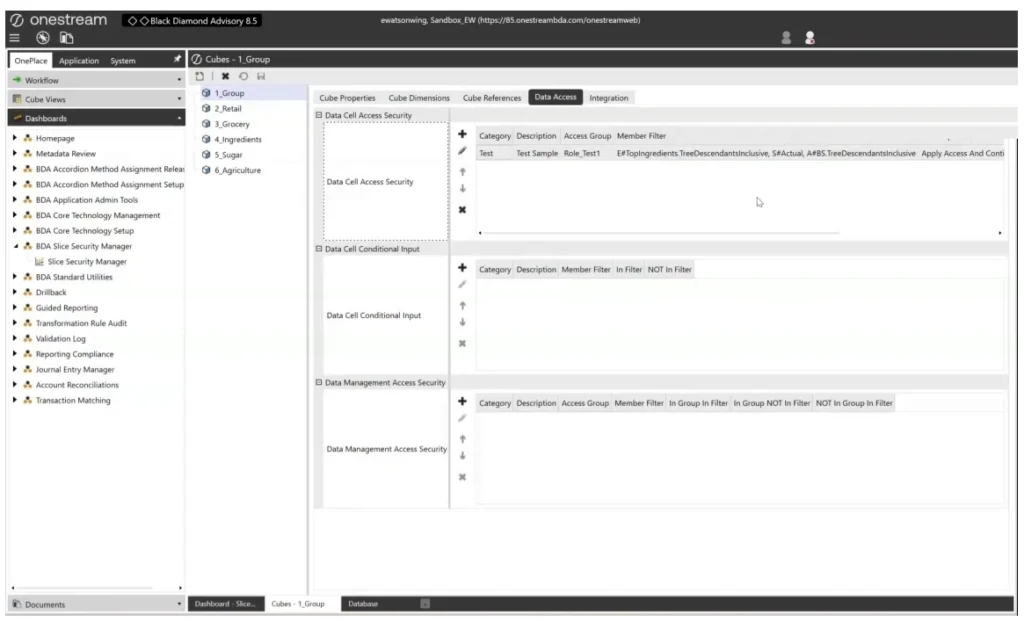Open Guided Reporting dashboard group
The height and width of the screenshot is (623, 1024).
click(67, 308)
